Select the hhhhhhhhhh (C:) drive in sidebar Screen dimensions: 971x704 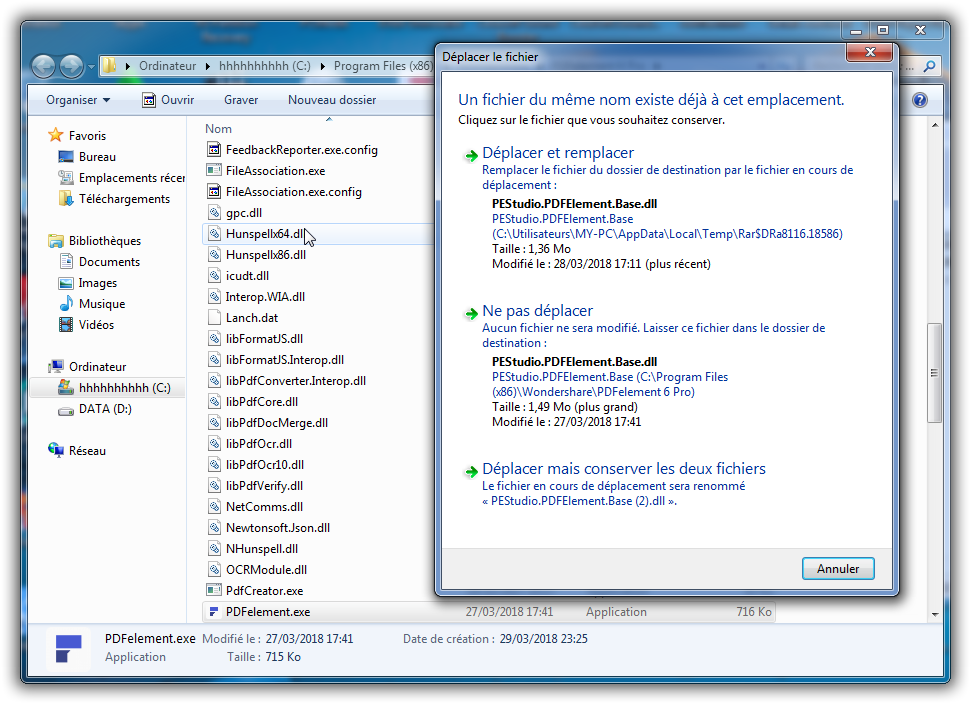[x=108, y=388]
